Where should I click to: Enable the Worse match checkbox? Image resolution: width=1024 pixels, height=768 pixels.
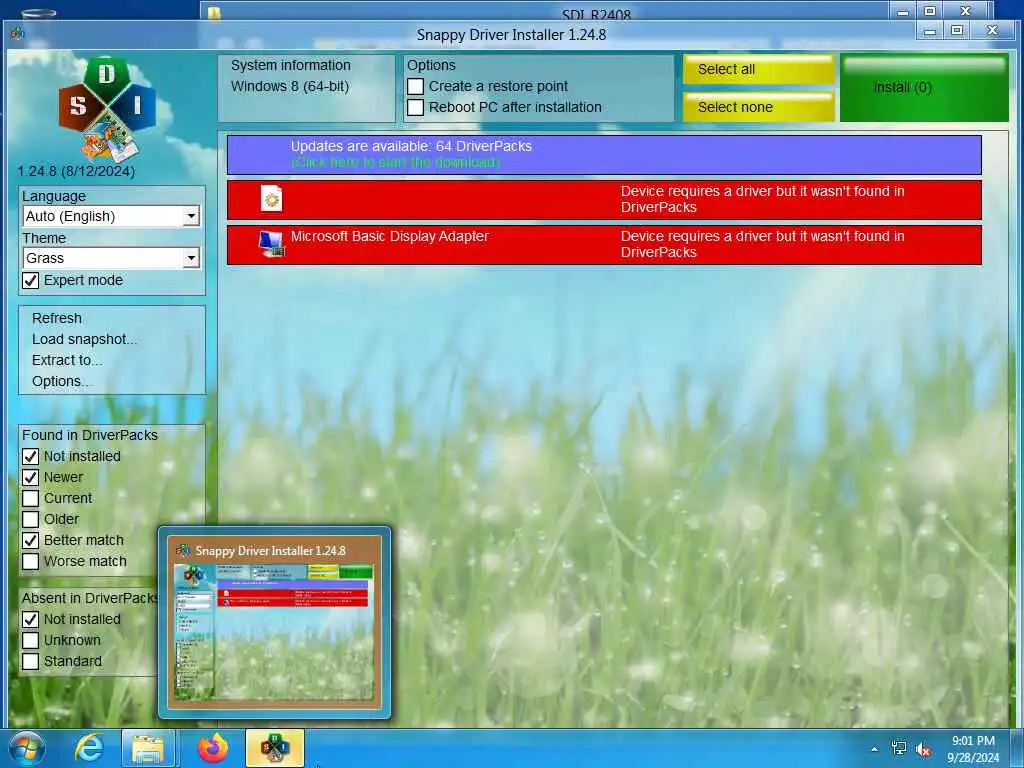pos(31,561)
